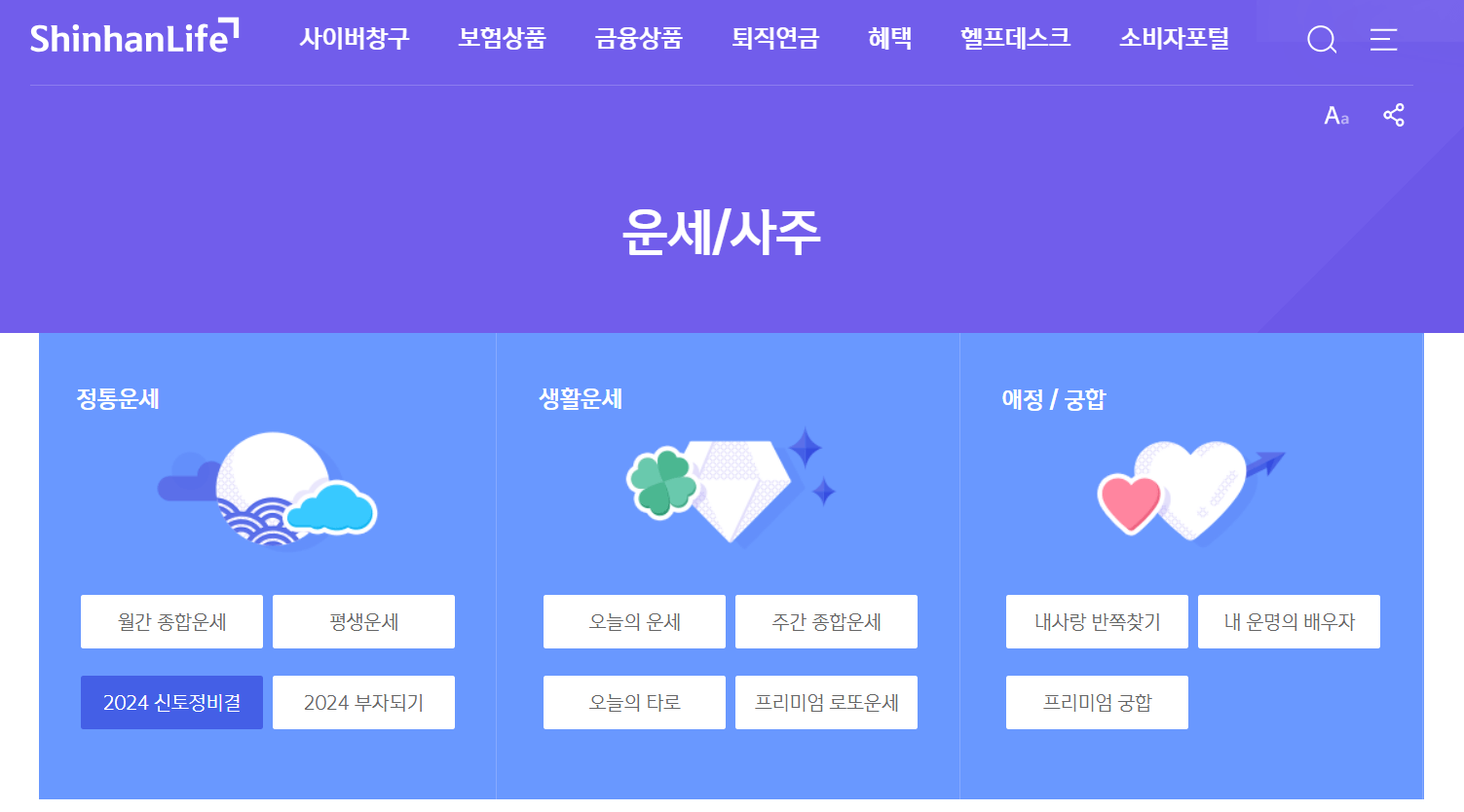
Task: Click the 소비자포털 link
Action: point(1174,38)
